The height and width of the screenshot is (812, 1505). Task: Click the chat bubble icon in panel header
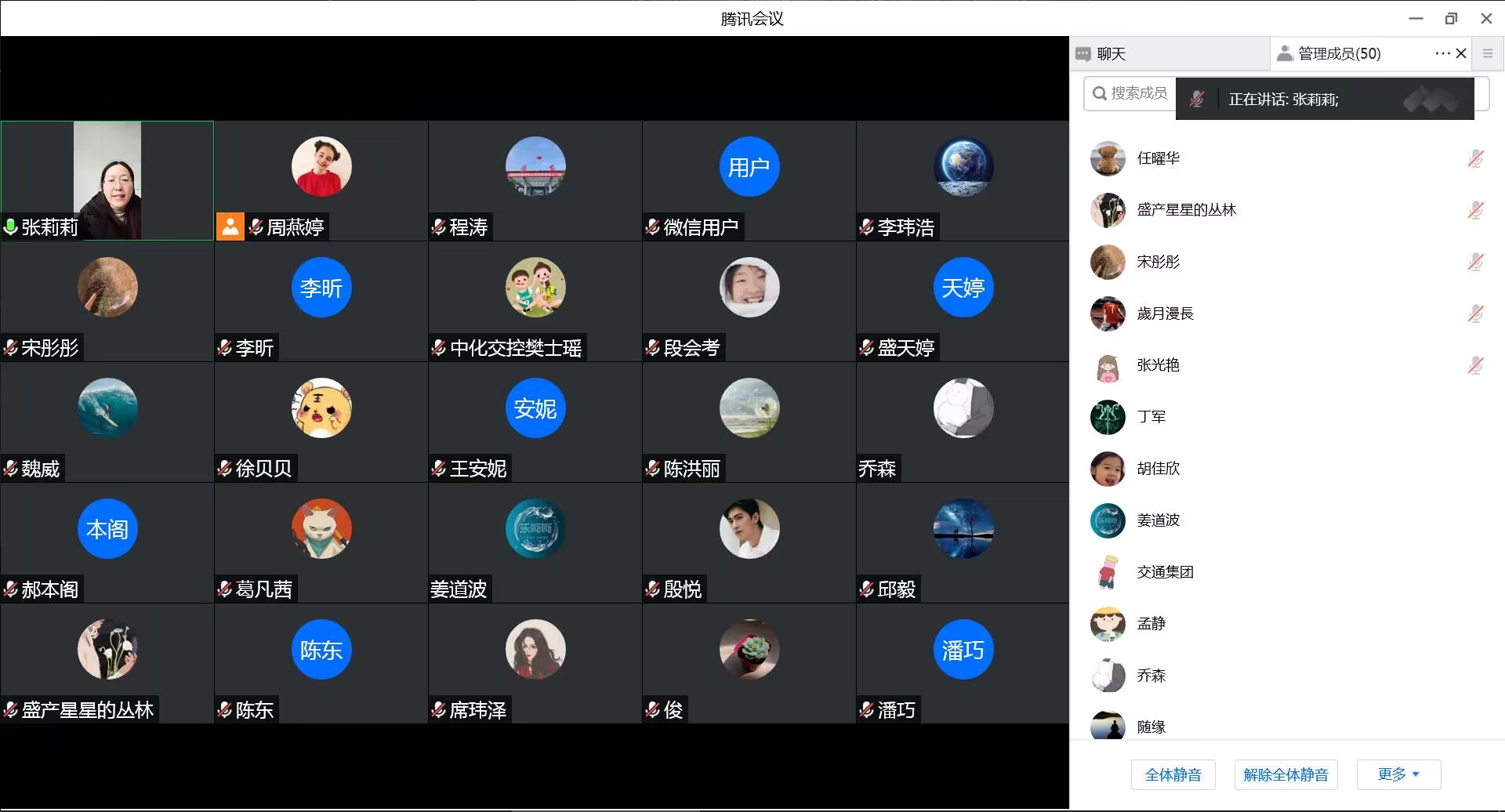pos(1083,54)
